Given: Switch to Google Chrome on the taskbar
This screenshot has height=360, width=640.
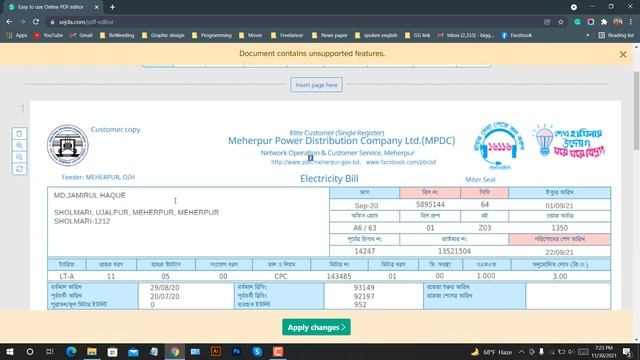Looking at the screenshot, I should click(175, 352).
